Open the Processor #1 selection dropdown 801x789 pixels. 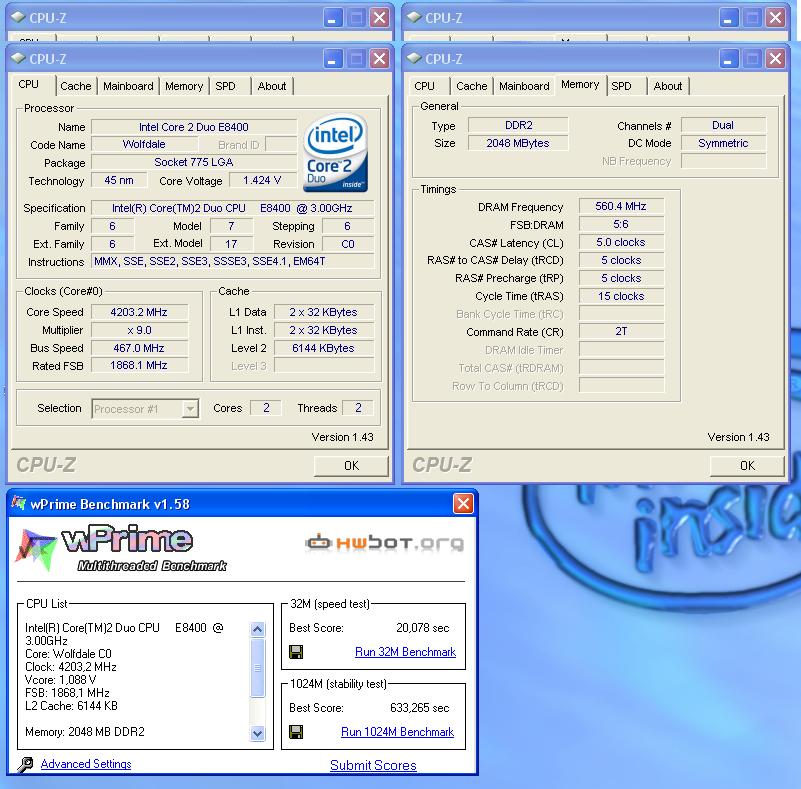point(190,409)
